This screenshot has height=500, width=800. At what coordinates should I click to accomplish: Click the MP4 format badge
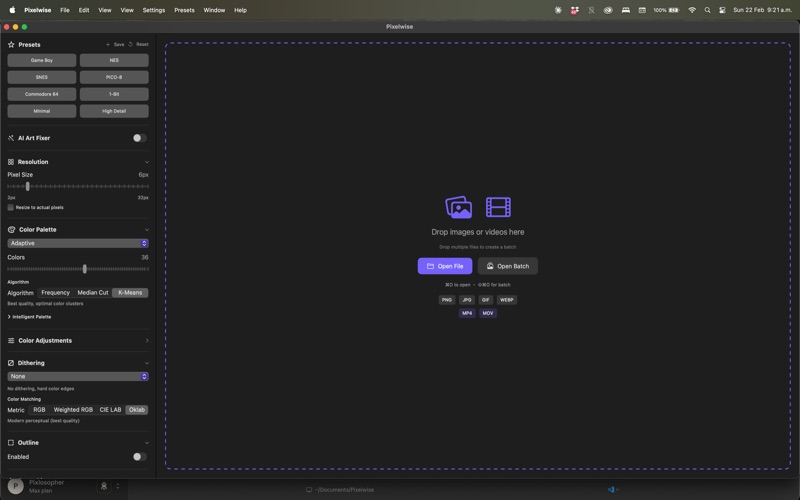point(467,313)
